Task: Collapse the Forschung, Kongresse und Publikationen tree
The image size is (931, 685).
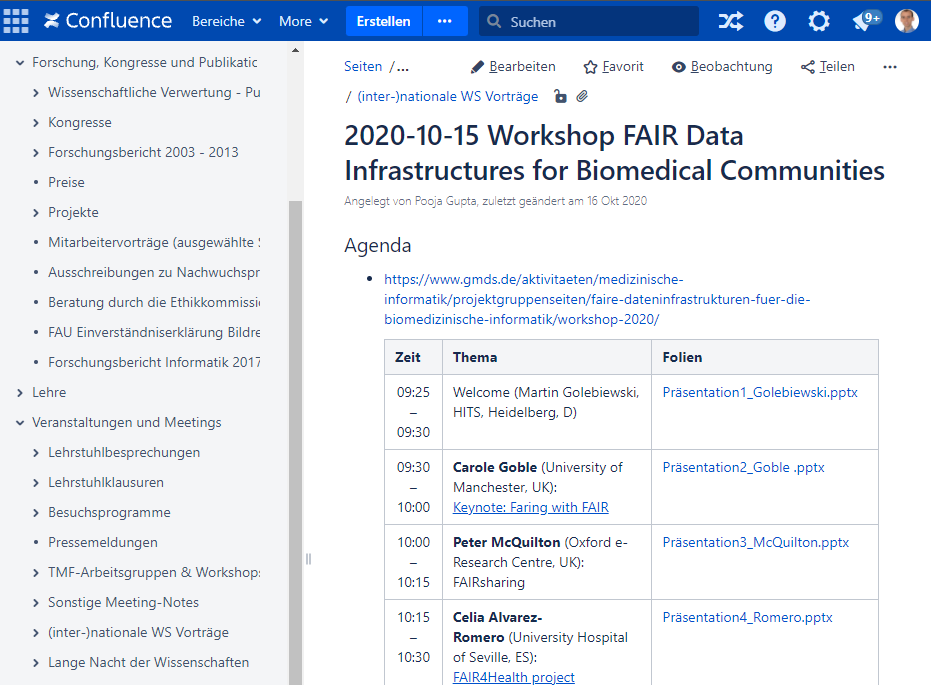Action: coord(20,62)
